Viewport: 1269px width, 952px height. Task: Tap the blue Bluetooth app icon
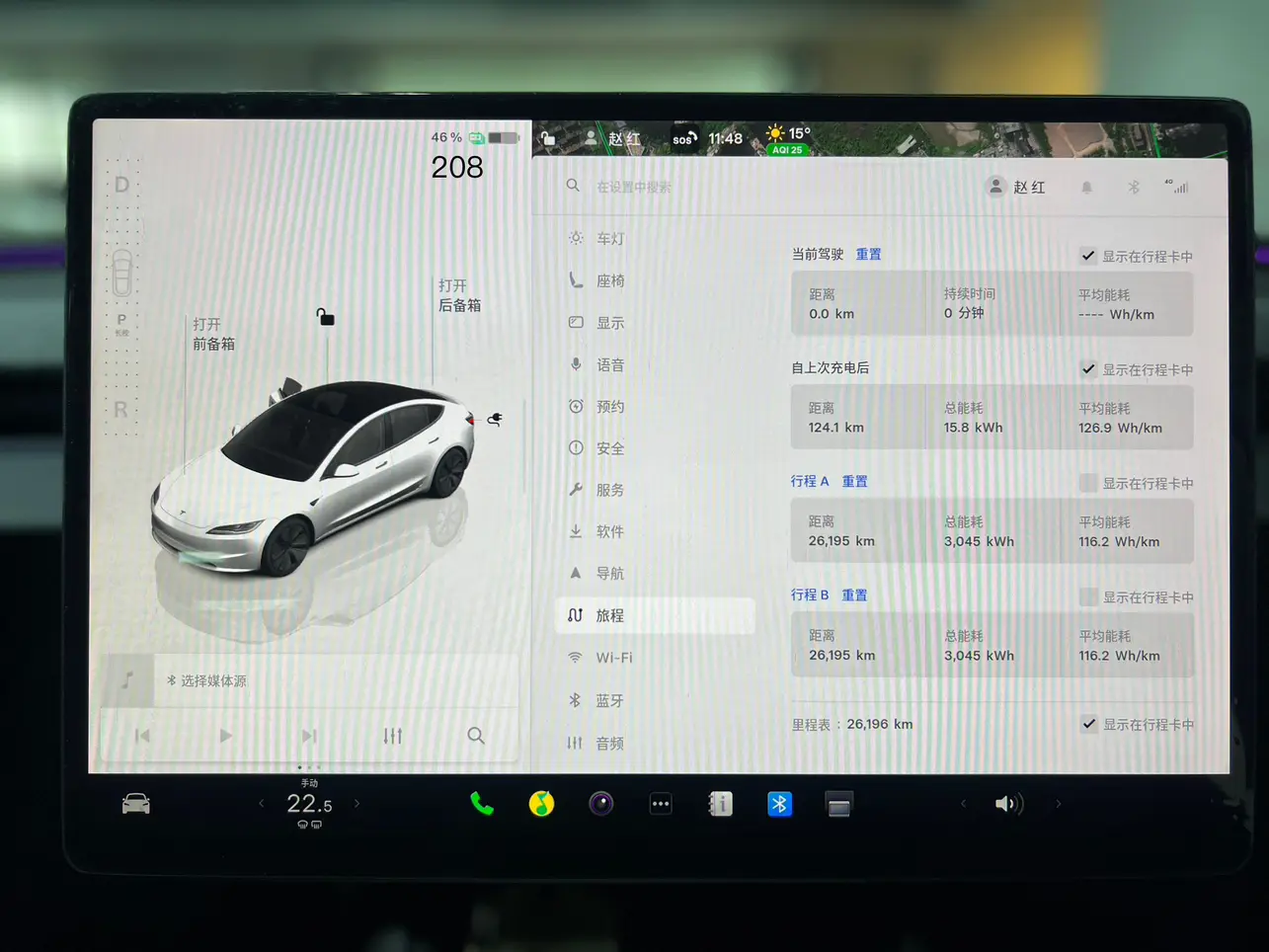coord(779,805)
